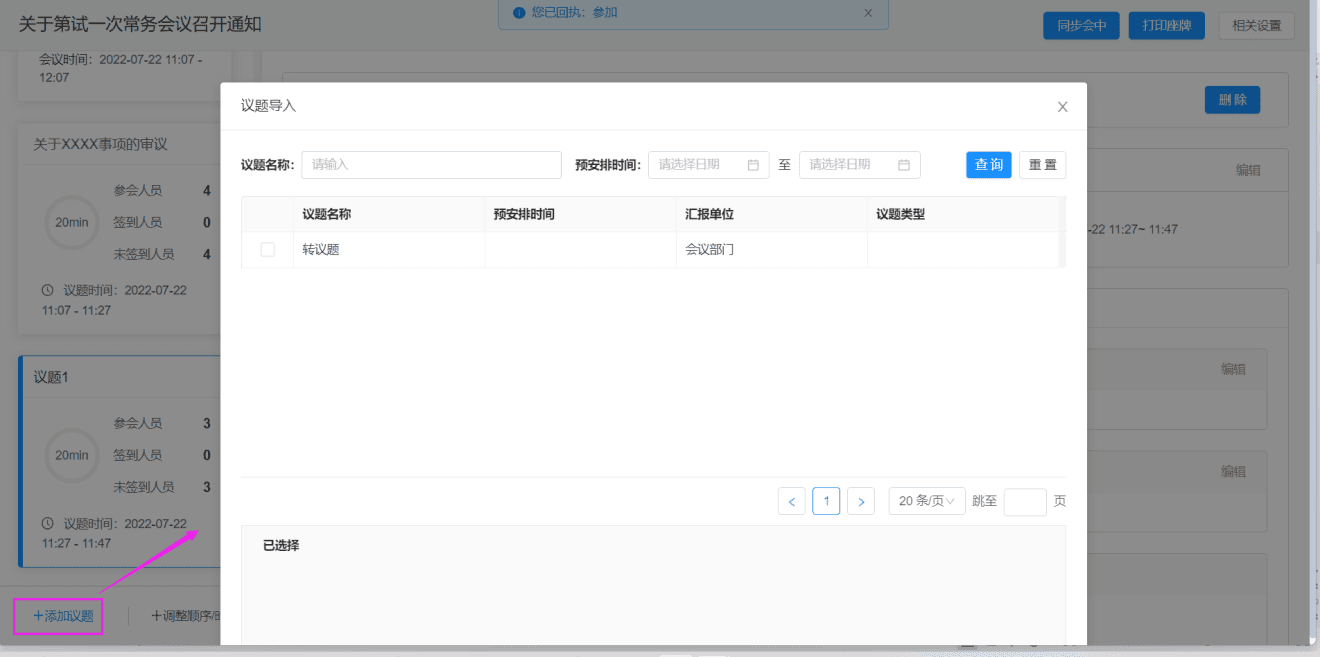Go to next page arrow

pos(861,501)
